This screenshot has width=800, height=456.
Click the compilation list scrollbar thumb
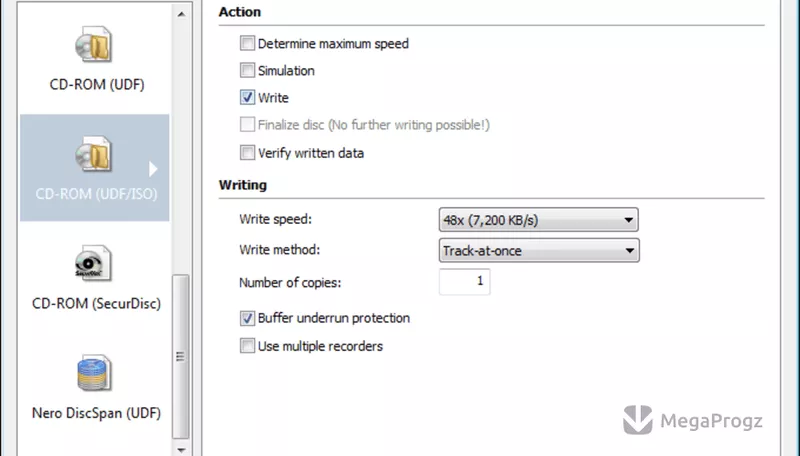click(180, 357)
